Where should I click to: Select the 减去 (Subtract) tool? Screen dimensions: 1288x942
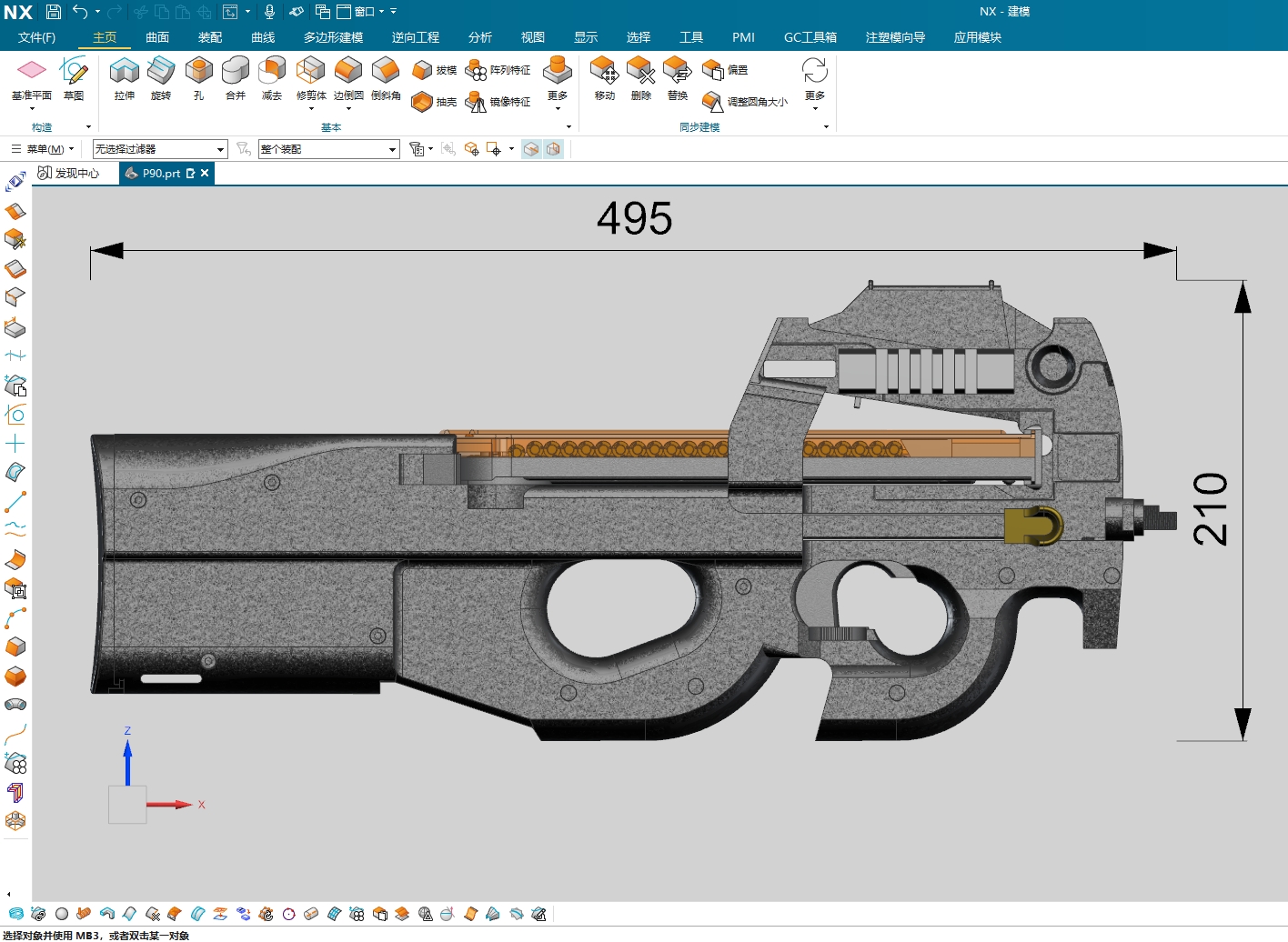coord(272,78)
